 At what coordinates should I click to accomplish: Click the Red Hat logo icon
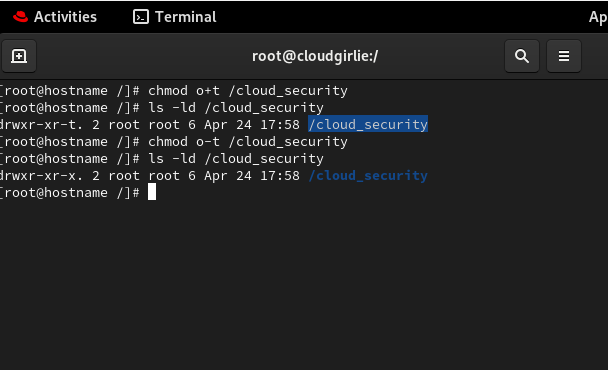(x=21, y=17)
